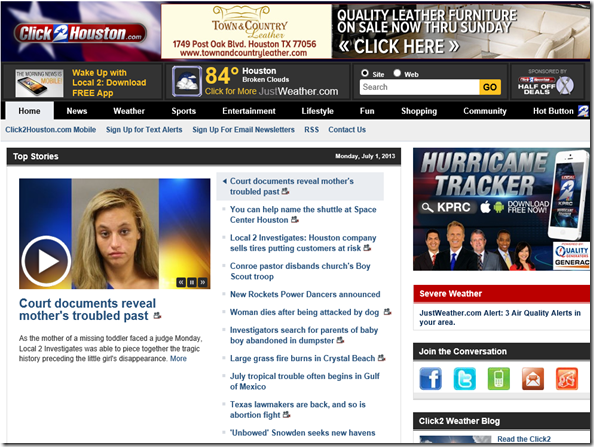Screen dimensions: 594x447
Task: Open the Hot Button menu item
Action: pyautogui.click(x=553, y=111)
